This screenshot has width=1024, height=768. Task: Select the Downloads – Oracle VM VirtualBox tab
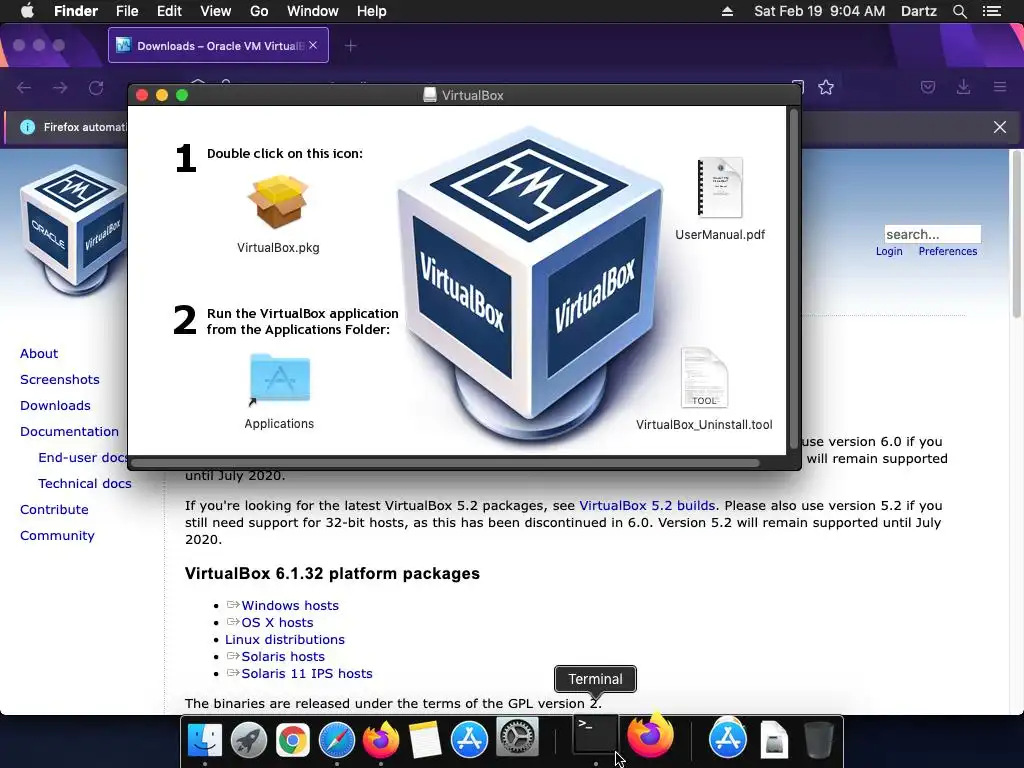click(218, 45)
